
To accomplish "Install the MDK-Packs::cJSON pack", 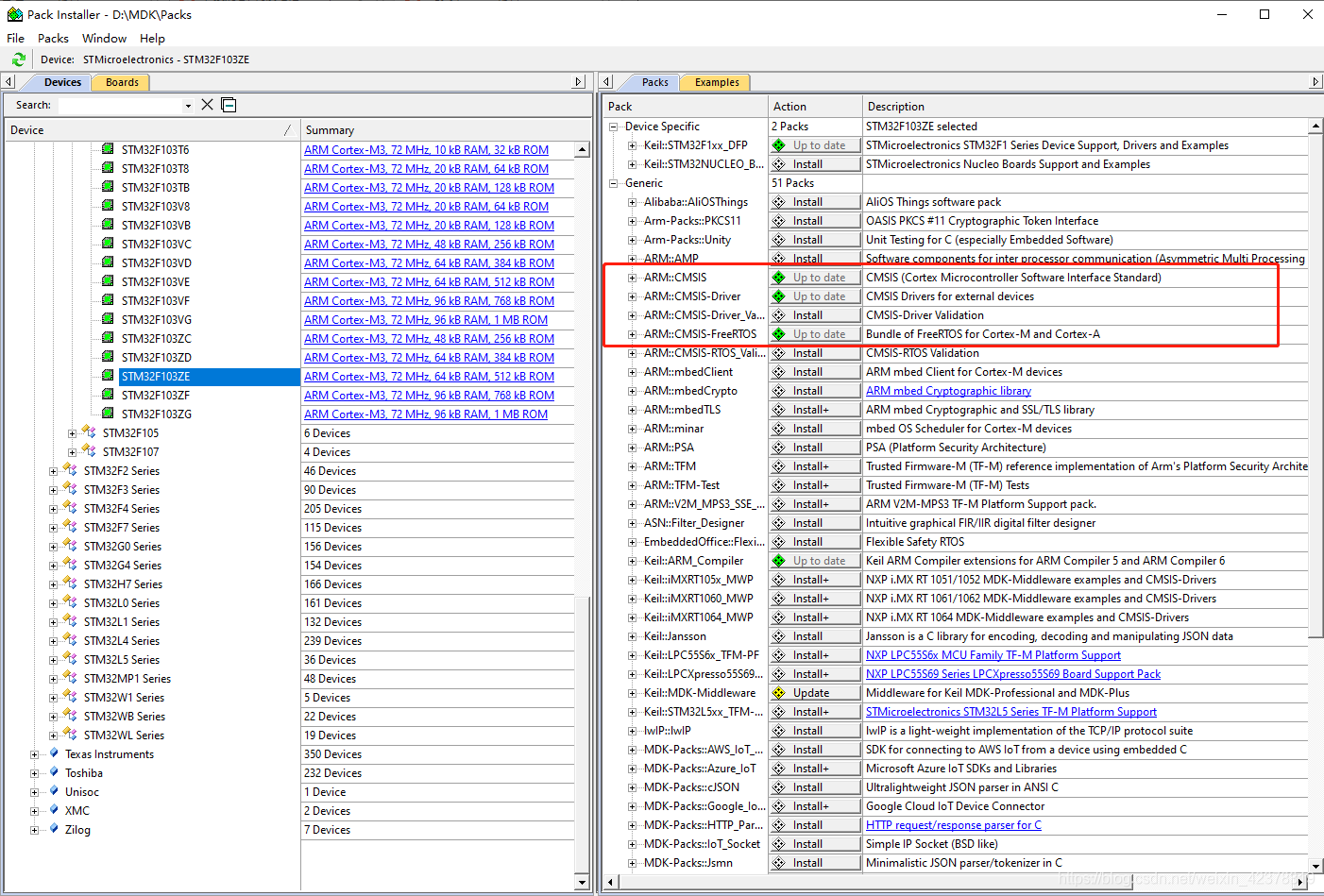I will tap(815, 787).
